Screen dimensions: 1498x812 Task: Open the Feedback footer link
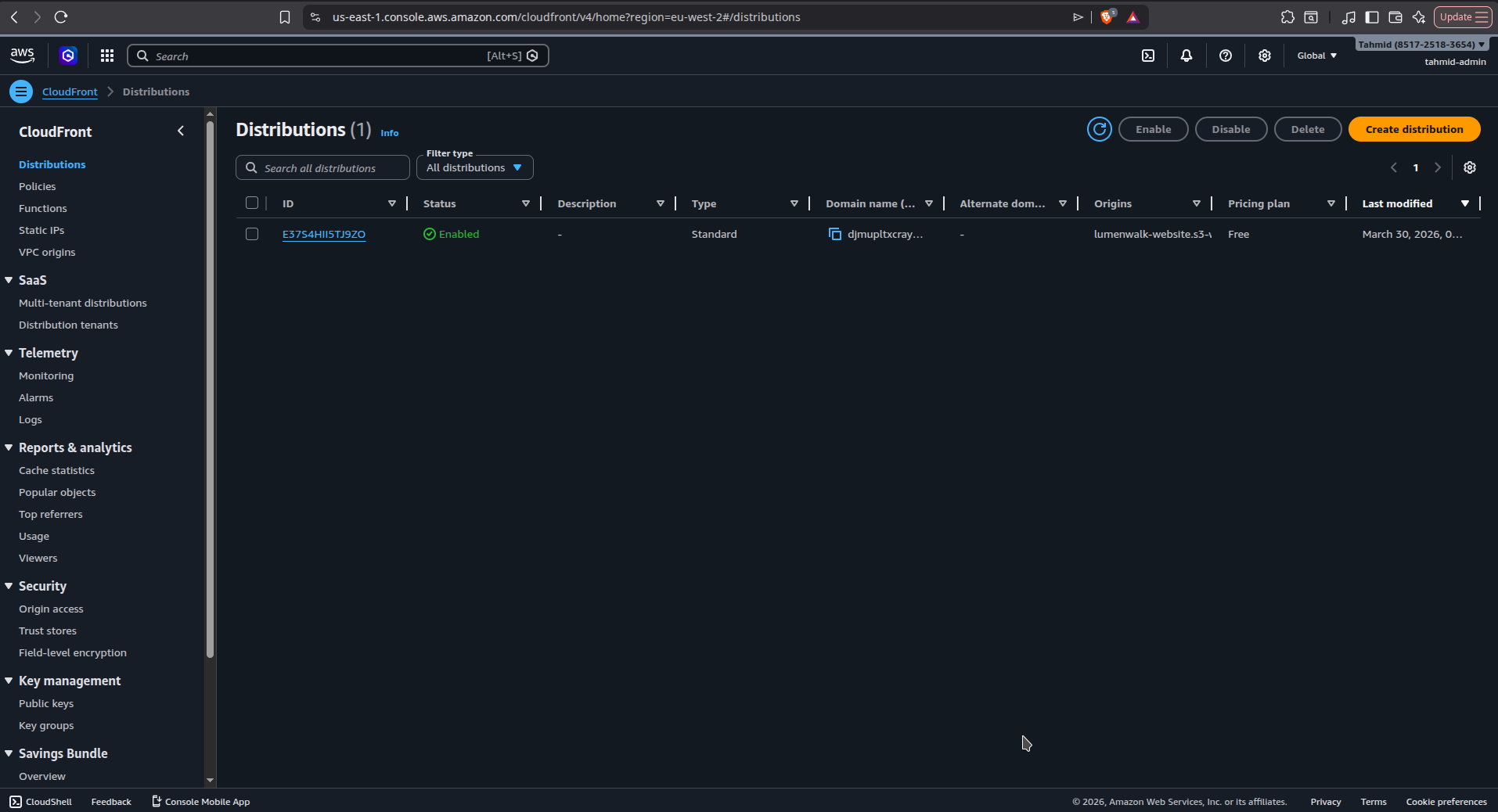coord(111,802)
